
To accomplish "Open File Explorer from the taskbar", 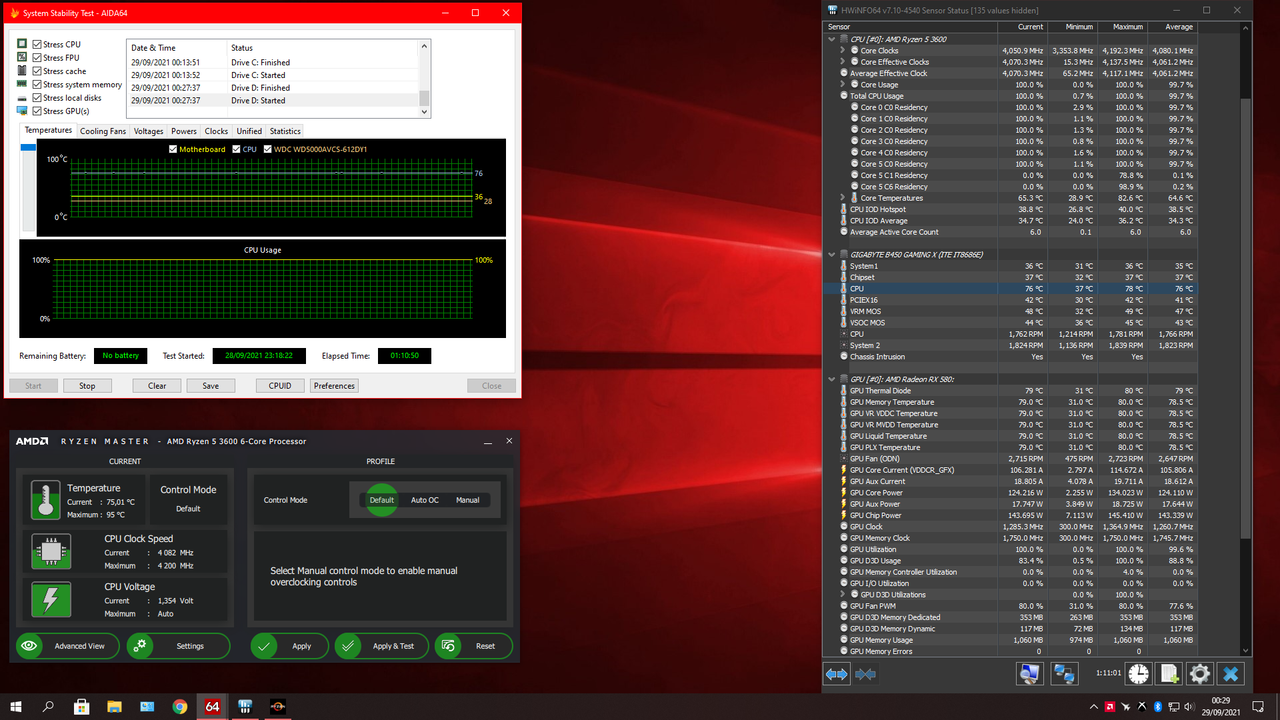I will [x=115, y=706].
